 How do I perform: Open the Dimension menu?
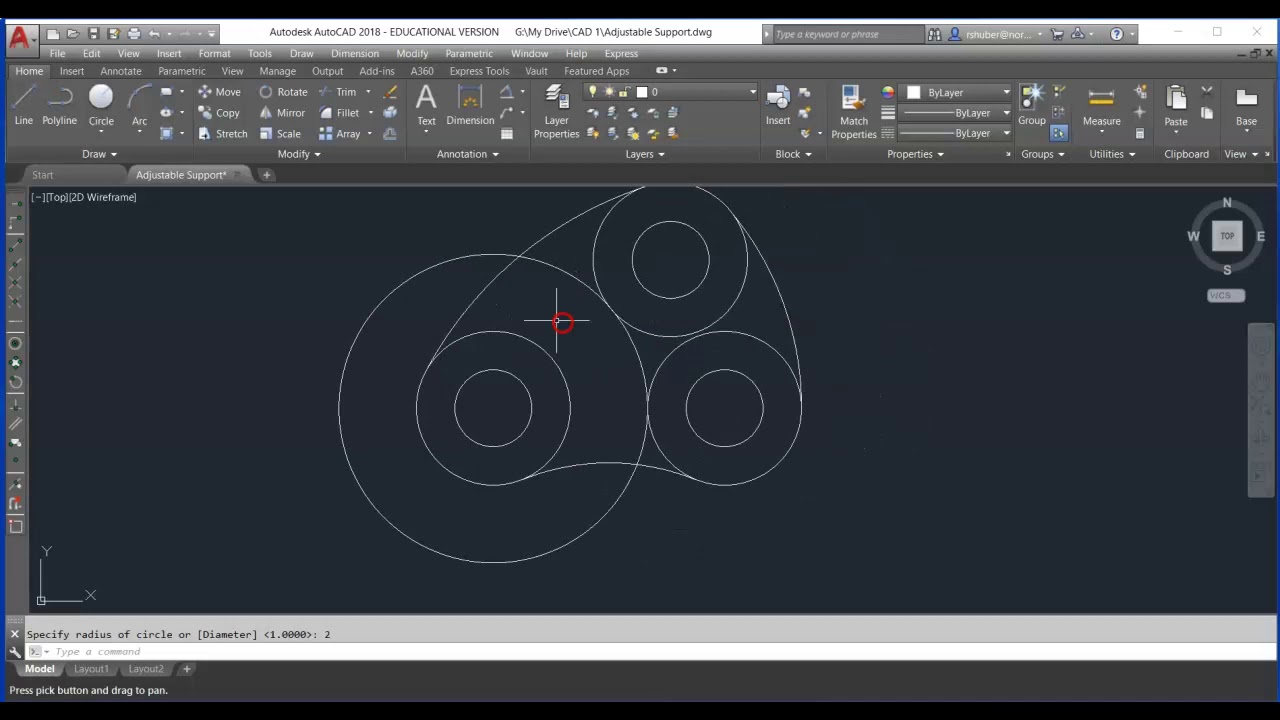click(x=355, y=53)
